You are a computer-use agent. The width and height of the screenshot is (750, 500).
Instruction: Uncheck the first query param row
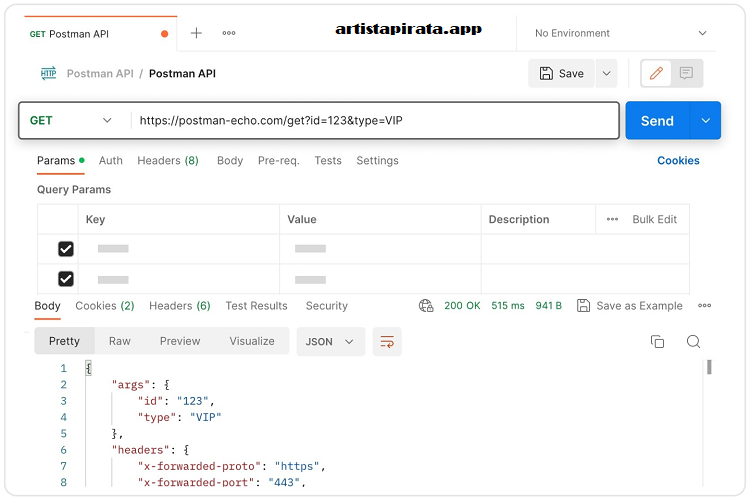coord(66,249)
